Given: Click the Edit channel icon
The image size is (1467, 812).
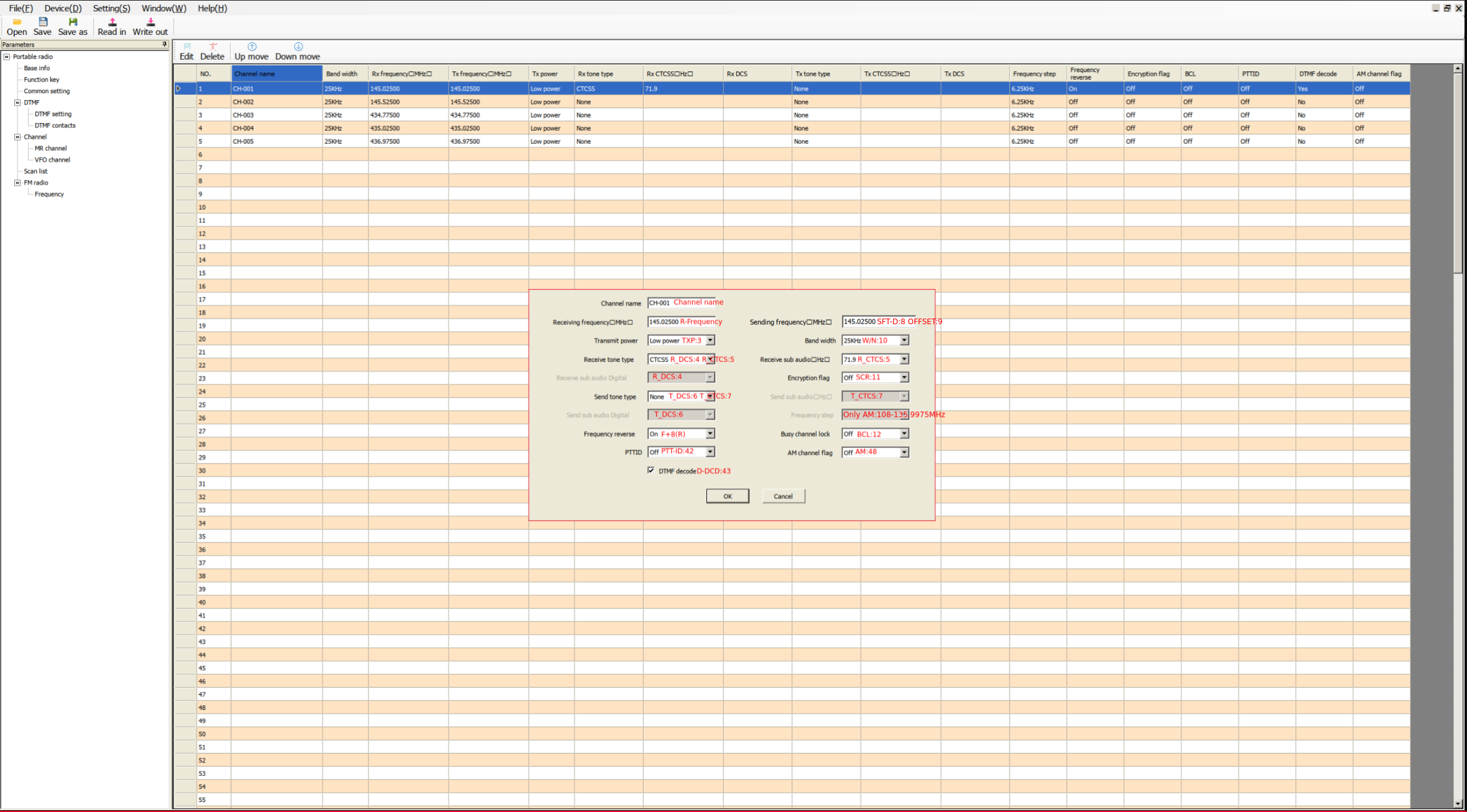Looking at the screenshot, I should click(x=187, y=47).
